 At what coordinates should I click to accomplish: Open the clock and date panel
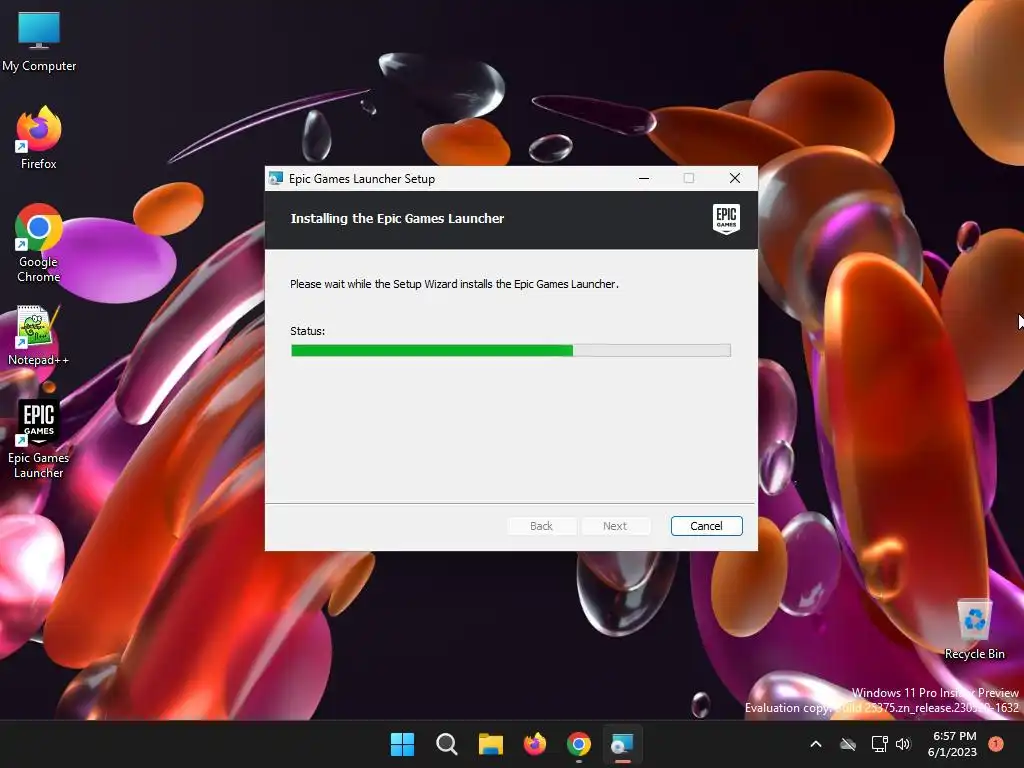pos(952,744)
